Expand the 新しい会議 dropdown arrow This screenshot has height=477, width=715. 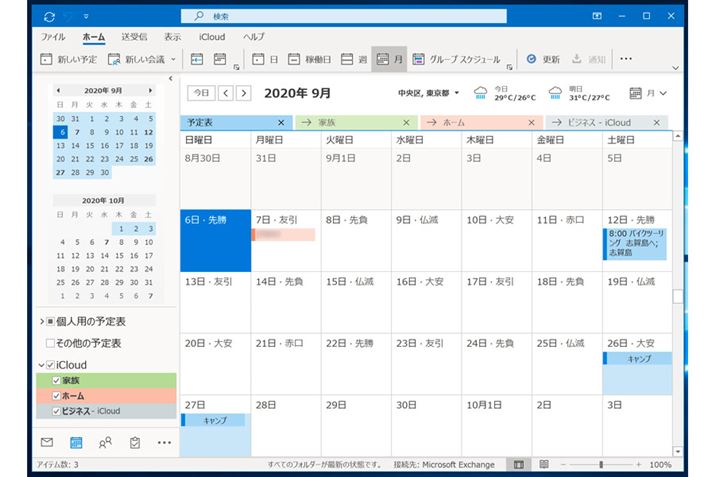tap(173, 59)
